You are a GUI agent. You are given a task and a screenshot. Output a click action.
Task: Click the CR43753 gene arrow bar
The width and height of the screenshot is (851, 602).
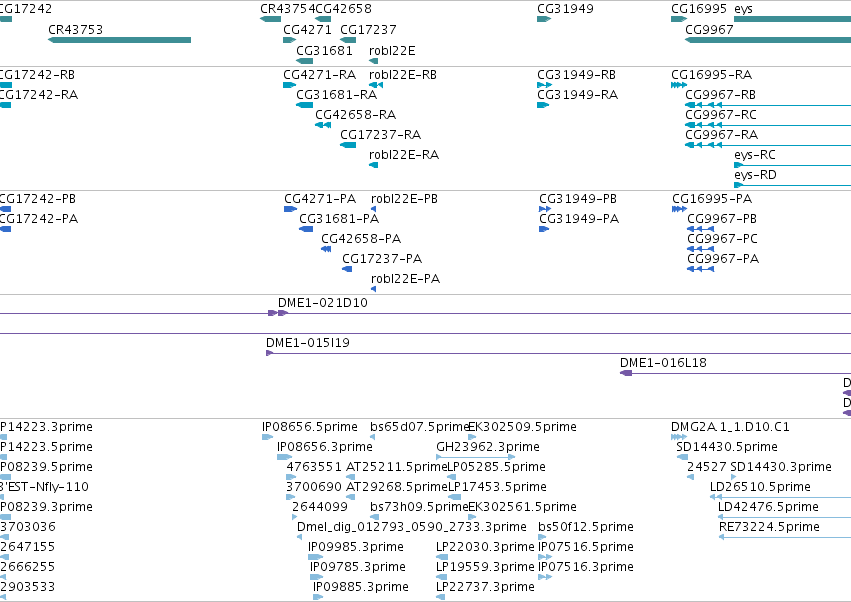point(119,40)
